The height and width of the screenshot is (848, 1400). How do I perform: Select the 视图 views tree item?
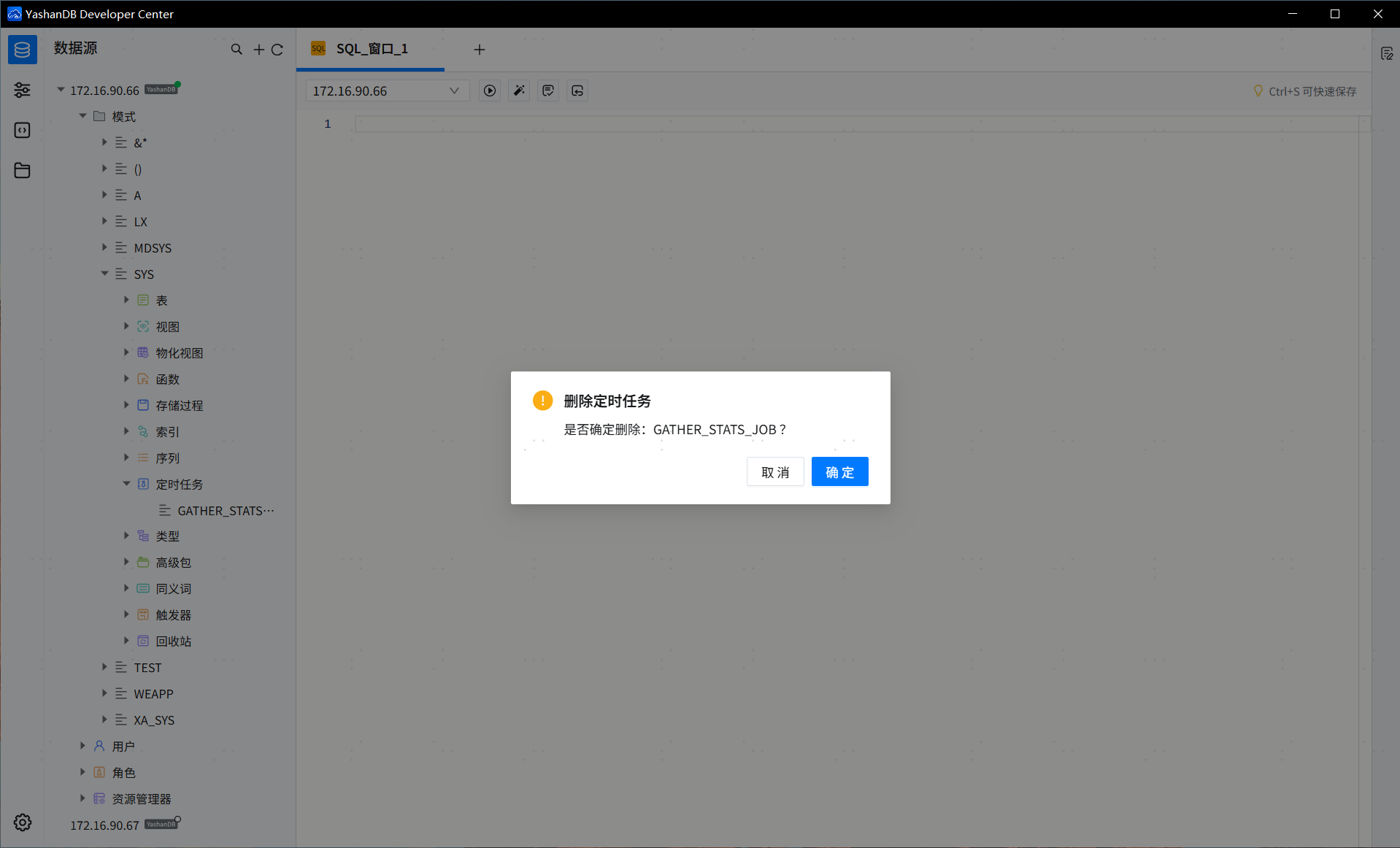coord(167,327)
